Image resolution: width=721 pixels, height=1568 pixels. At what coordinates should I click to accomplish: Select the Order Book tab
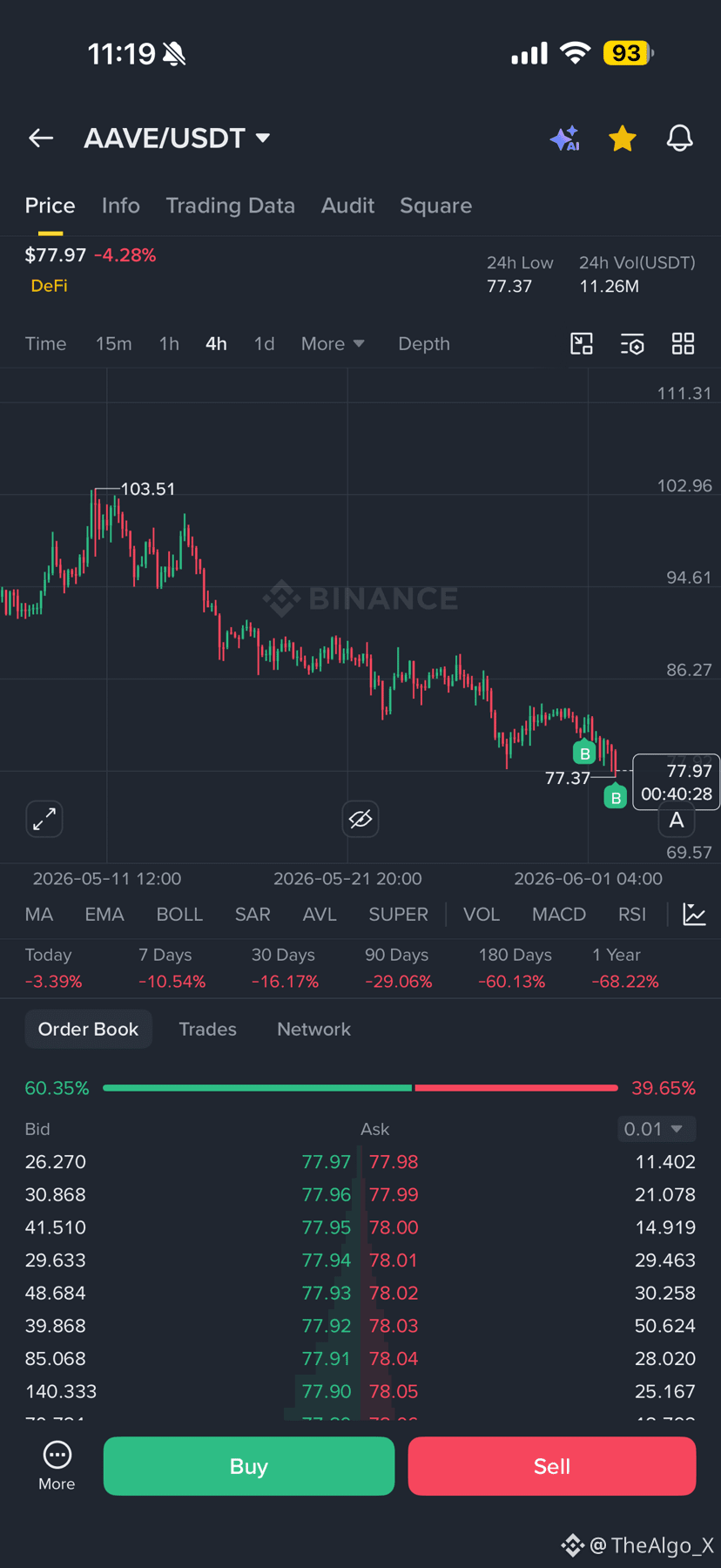[x=88, y=1029]
